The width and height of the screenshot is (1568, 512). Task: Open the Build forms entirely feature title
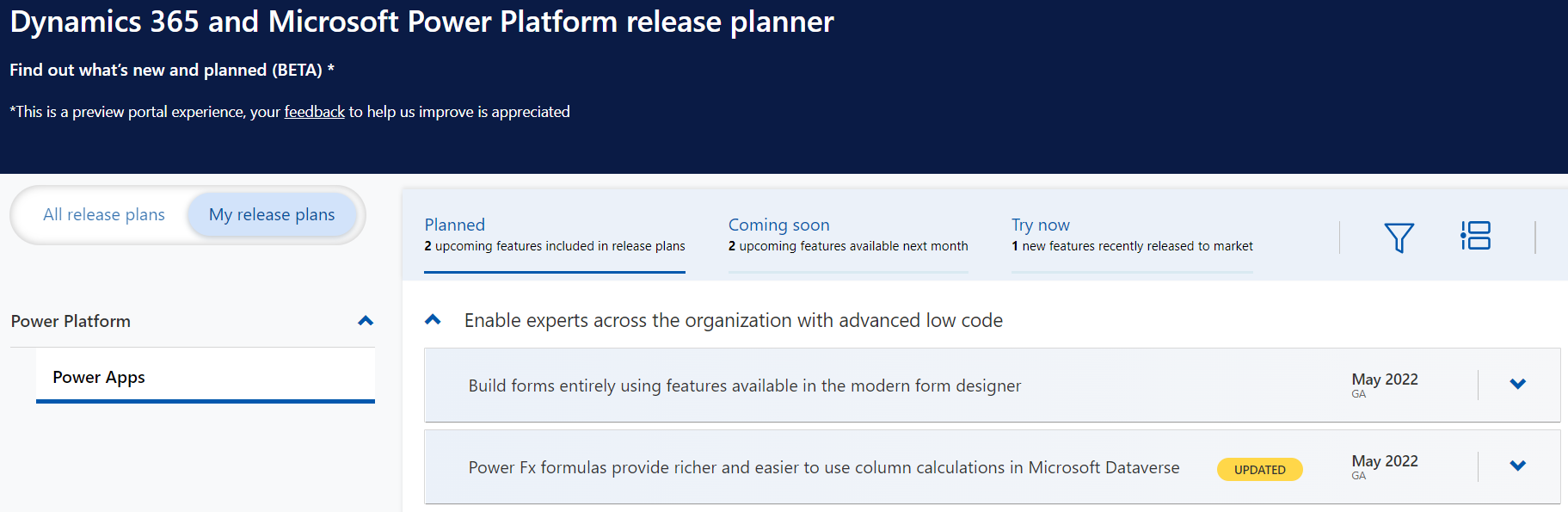[744, 386]
